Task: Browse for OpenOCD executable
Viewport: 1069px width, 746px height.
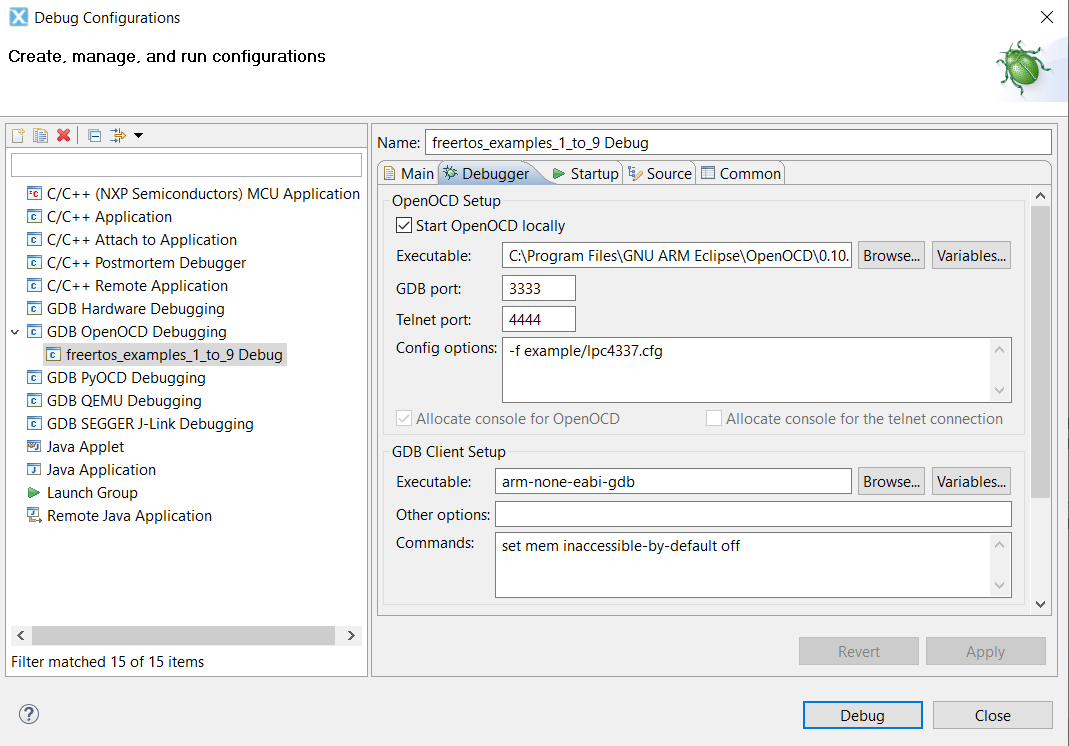Action: tap(891, 256)
